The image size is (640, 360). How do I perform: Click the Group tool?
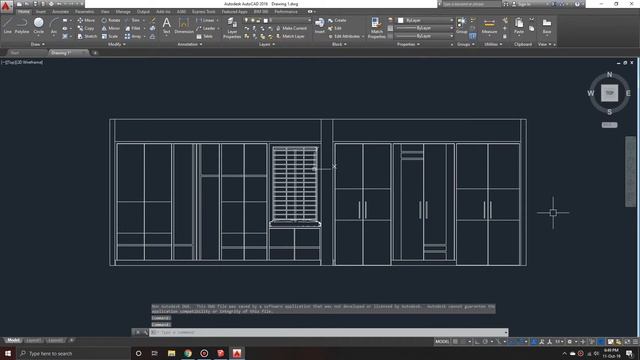[x=462, y=25]
